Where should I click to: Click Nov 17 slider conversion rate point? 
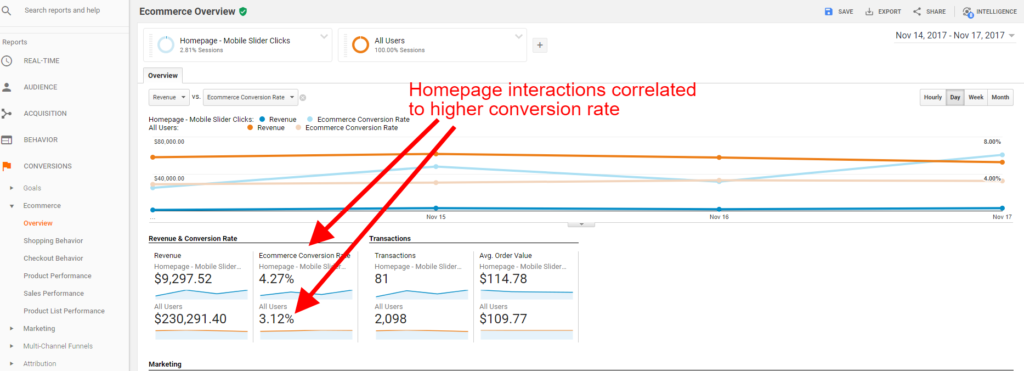[x=1002, y=155]
